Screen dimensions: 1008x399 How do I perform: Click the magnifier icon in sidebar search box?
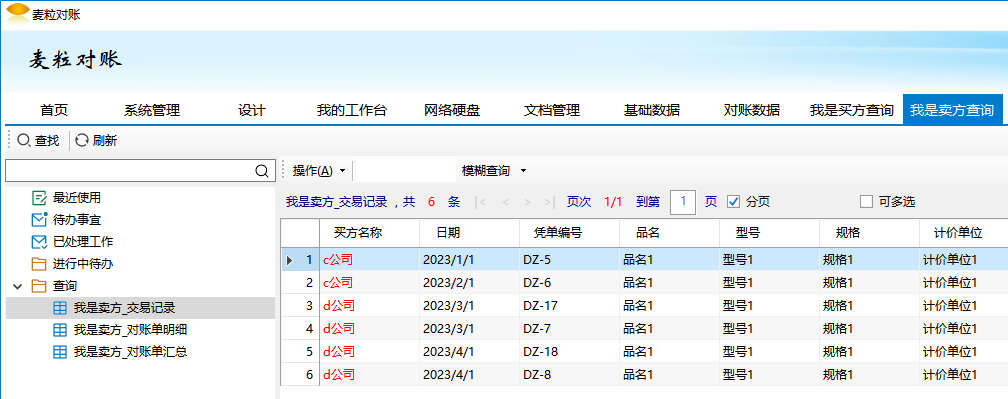click(262, 171)
